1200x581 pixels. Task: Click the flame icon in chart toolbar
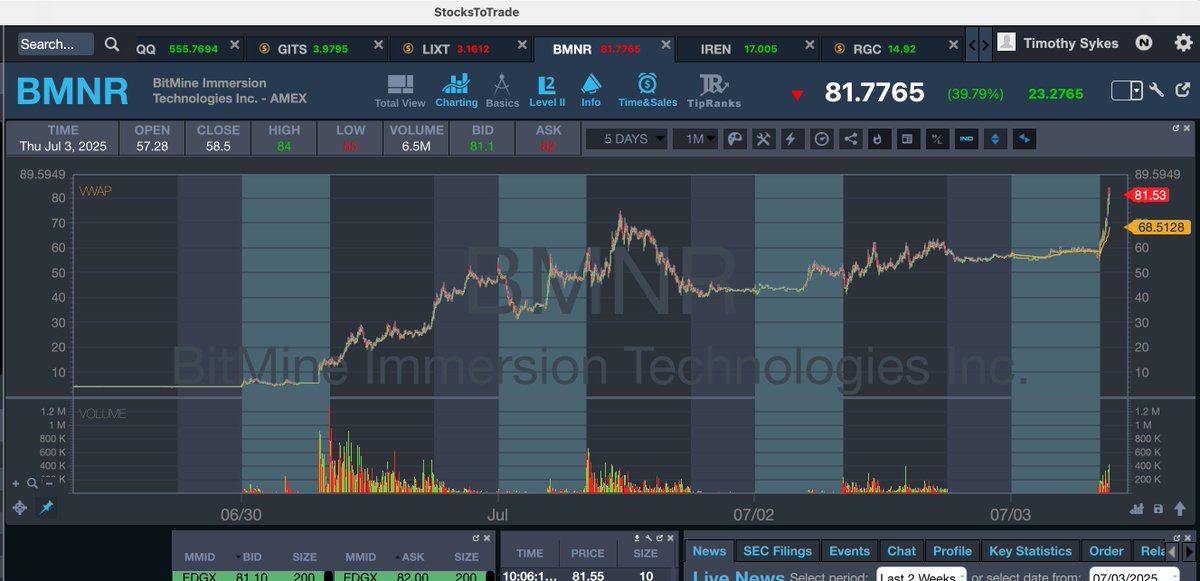(x=879, y=139)
